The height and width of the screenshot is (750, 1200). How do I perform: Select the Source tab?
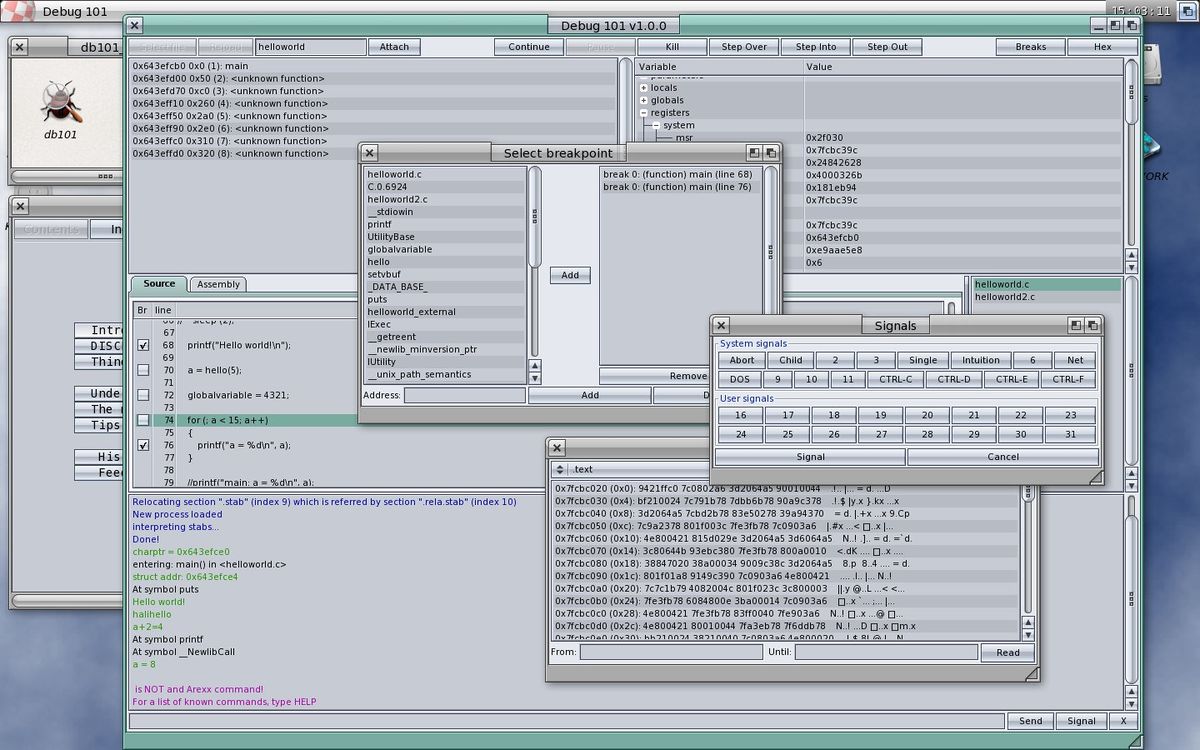158,284
